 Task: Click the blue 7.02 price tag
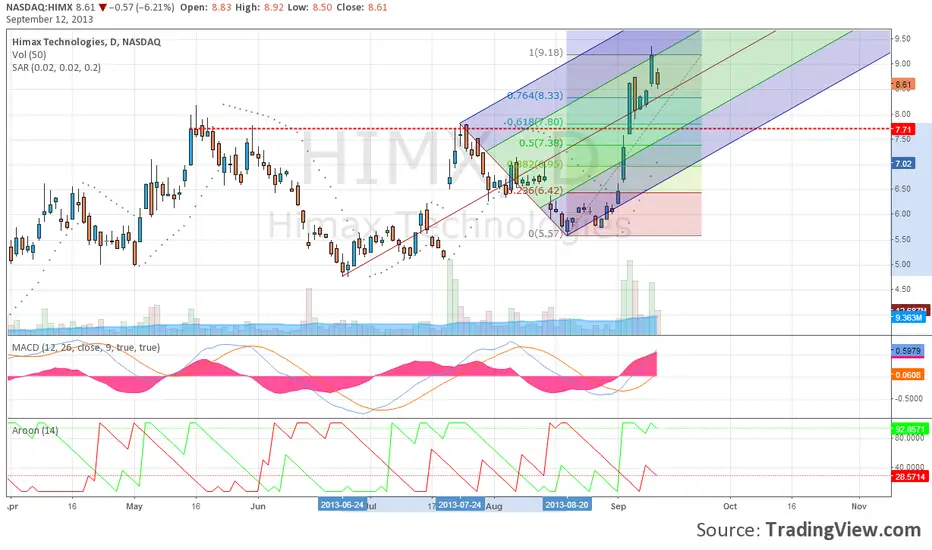(x=903, y=164)
